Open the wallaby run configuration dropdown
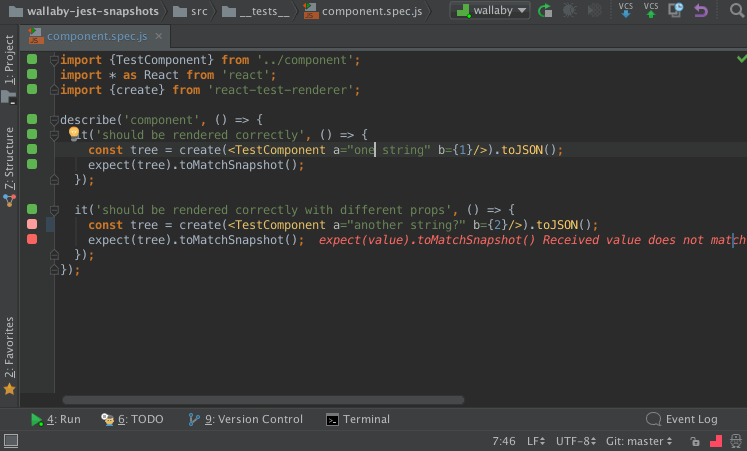Image resolution: width=747 pixels, height=451 pixels. (490, 10)
